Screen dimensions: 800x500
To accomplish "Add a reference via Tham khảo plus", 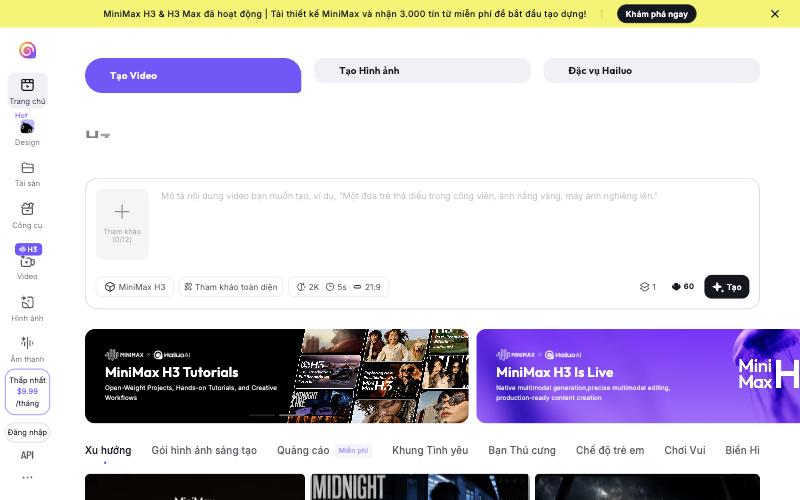I will [x=122, y=224].
